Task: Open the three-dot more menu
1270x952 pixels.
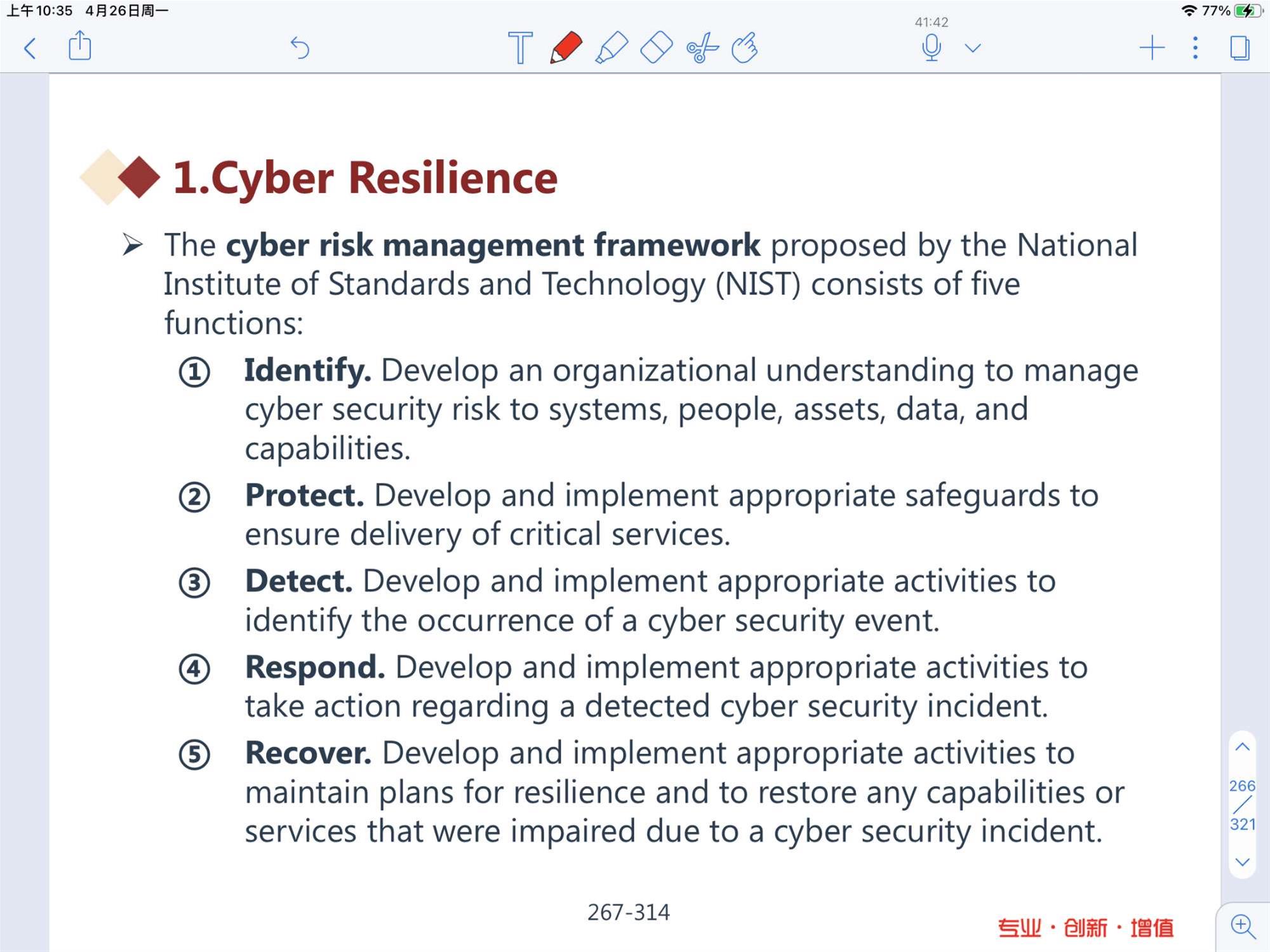Action: (x=1195, y=48)
